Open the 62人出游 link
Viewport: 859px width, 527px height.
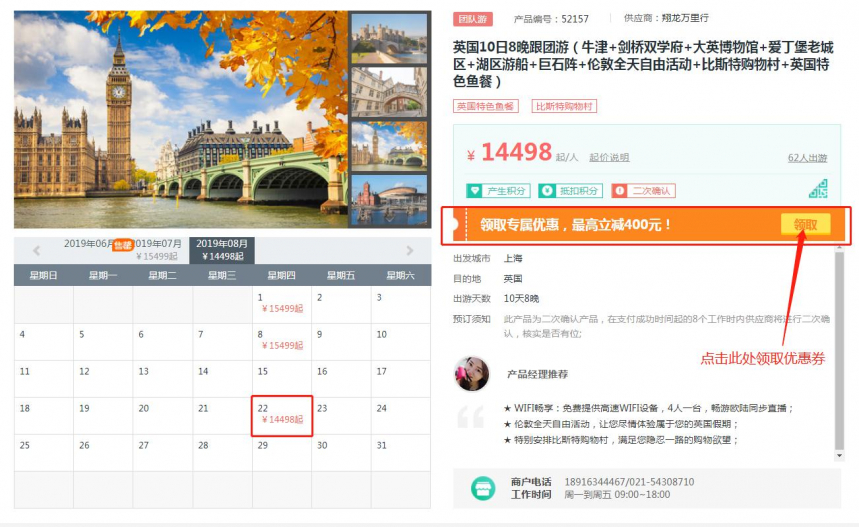tap(807, 158)
